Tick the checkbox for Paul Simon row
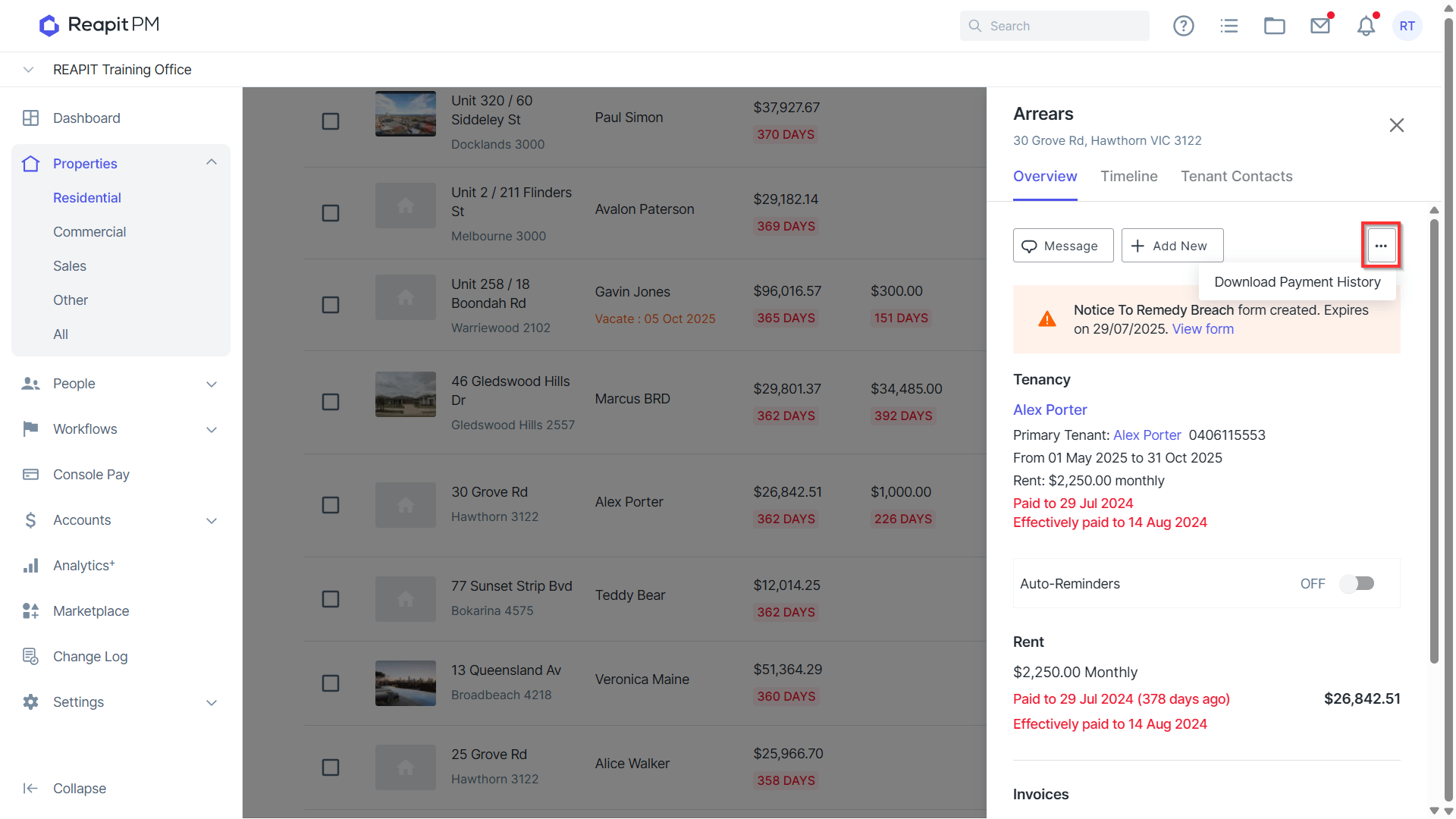This screenshot has height=819, width=1456. 331,121
